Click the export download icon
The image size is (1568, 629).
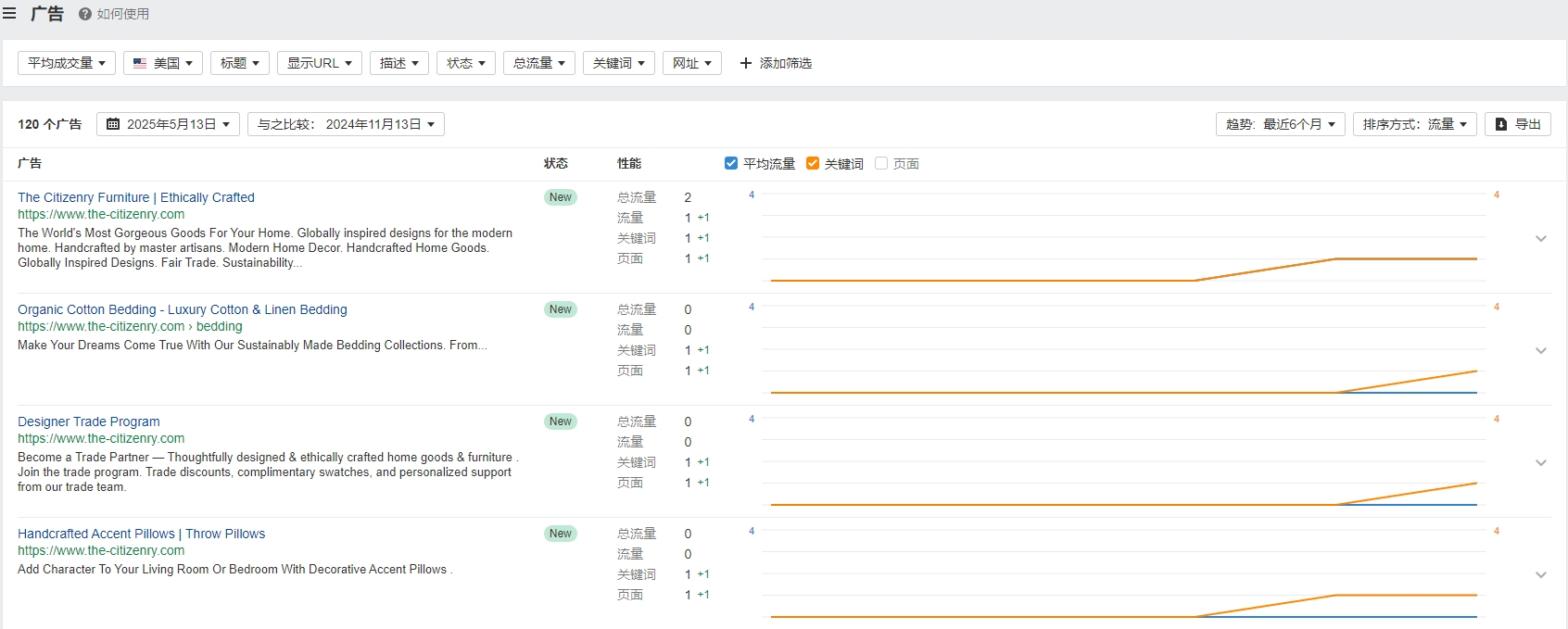tap(1501, 124)
